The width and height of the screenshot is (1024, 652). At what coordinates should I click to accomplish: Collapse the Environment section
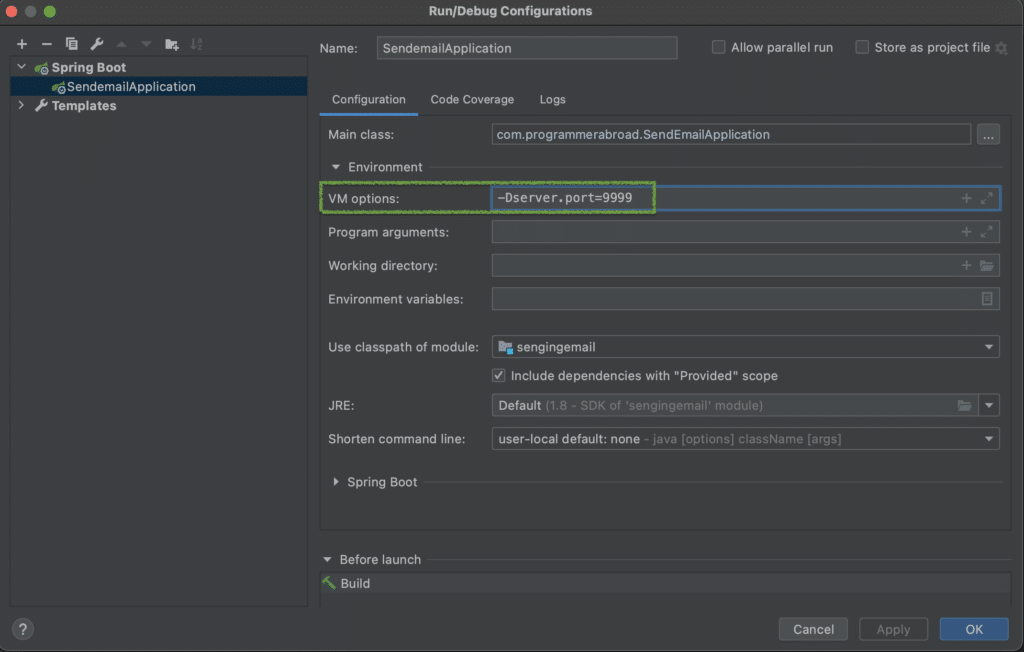click(336, 166)
